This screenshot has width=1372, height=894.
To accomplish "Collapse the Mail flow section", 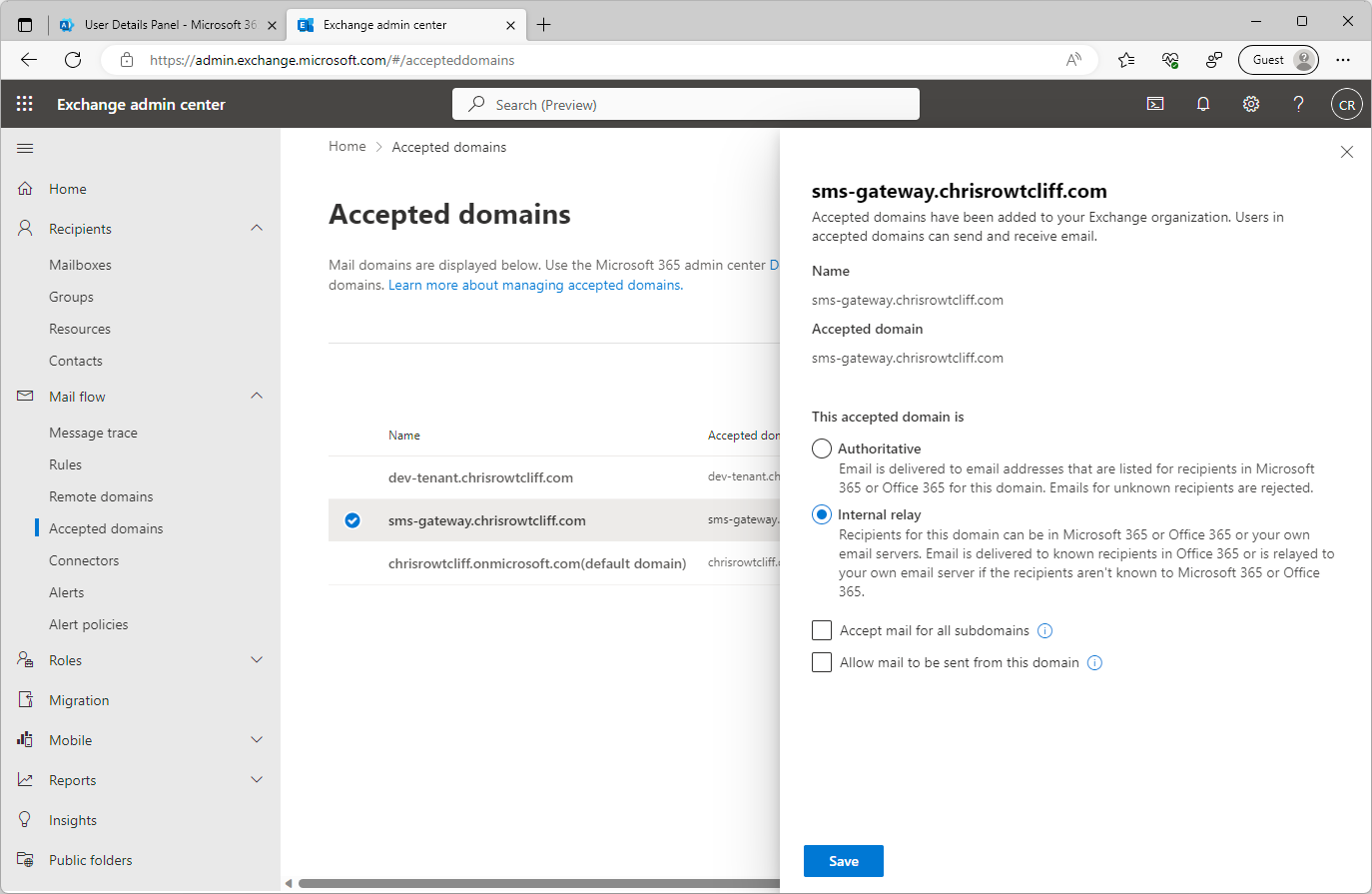I will [x=257, y=396].
